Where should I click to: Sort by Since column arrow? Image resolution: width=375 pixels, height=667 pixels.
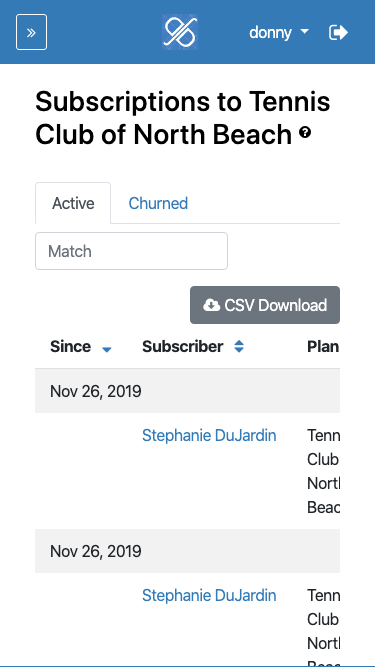(107, 349)
